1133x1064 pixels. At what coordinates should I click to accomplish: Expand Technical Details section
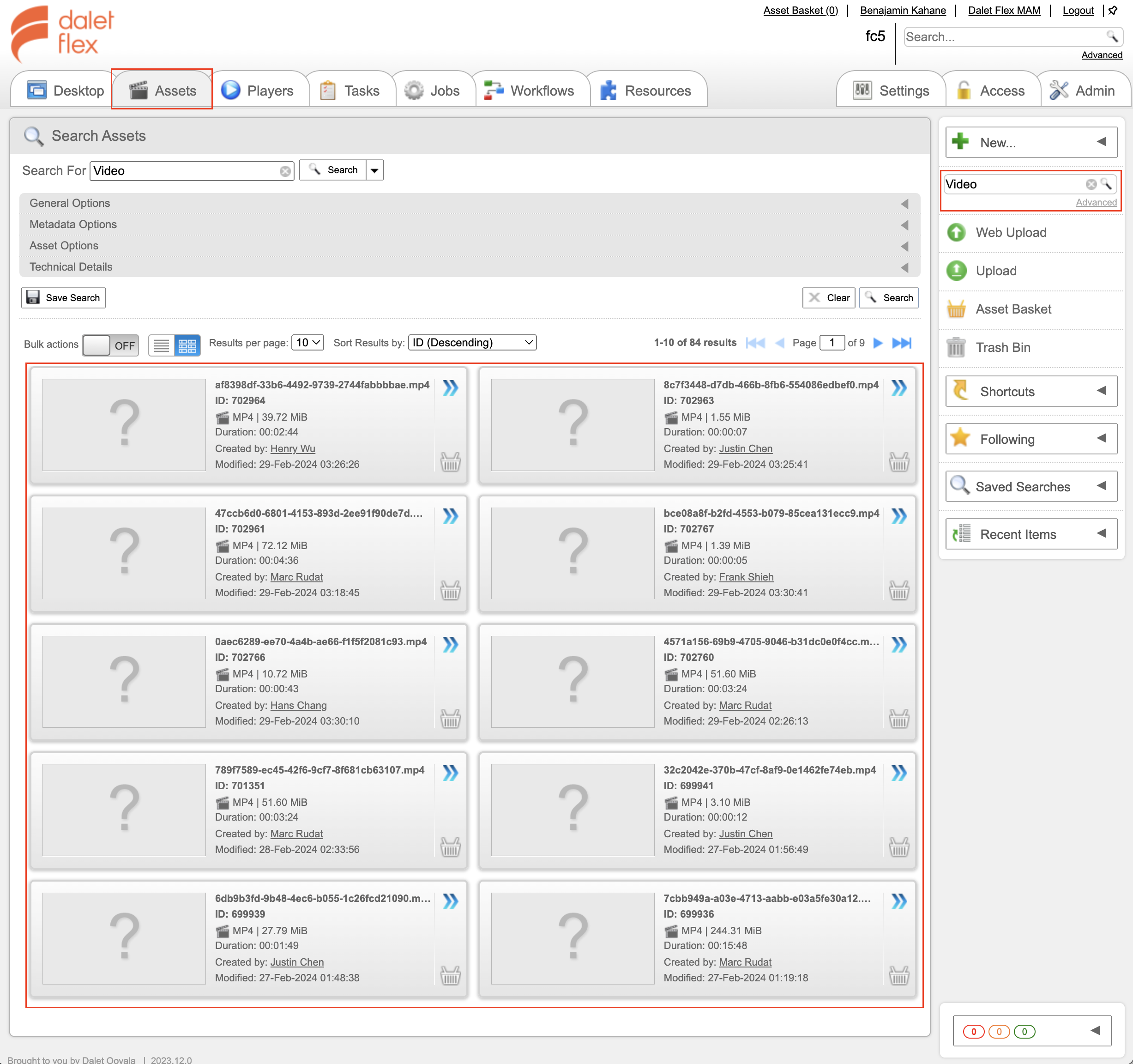(470, 267)
